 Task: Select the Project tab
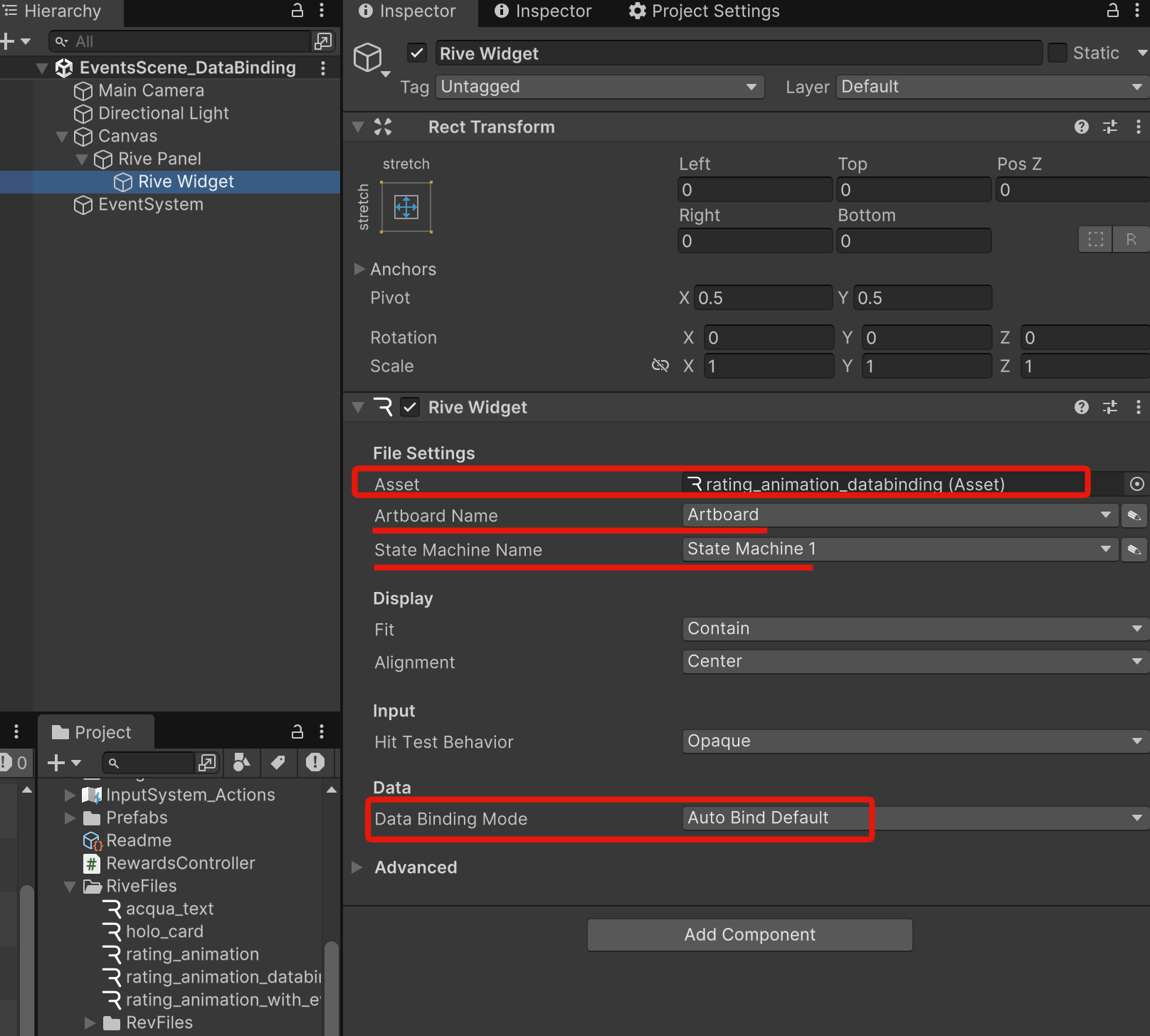[93, 732]
